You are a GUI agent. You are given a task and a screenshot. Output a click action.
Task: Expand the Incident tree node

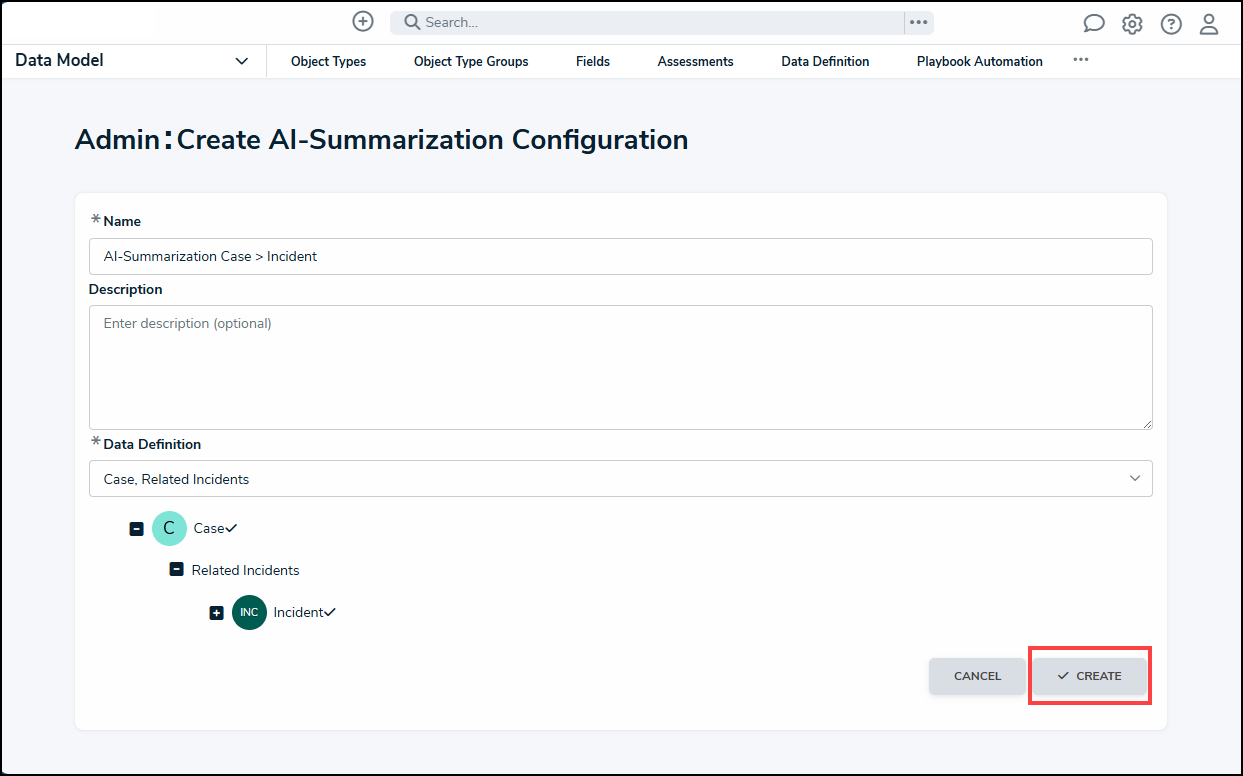[216, 613]
